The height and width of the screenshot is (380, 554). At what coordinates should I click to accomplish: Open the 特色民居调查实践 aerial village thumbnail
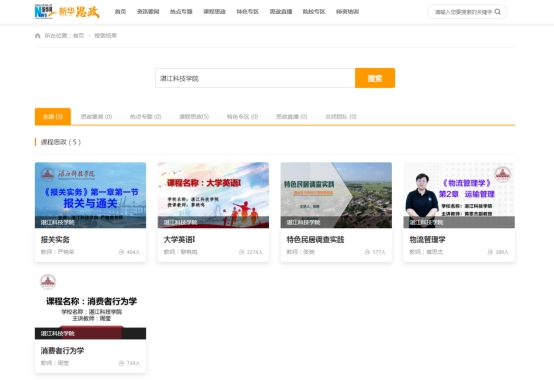click(336, 195)
